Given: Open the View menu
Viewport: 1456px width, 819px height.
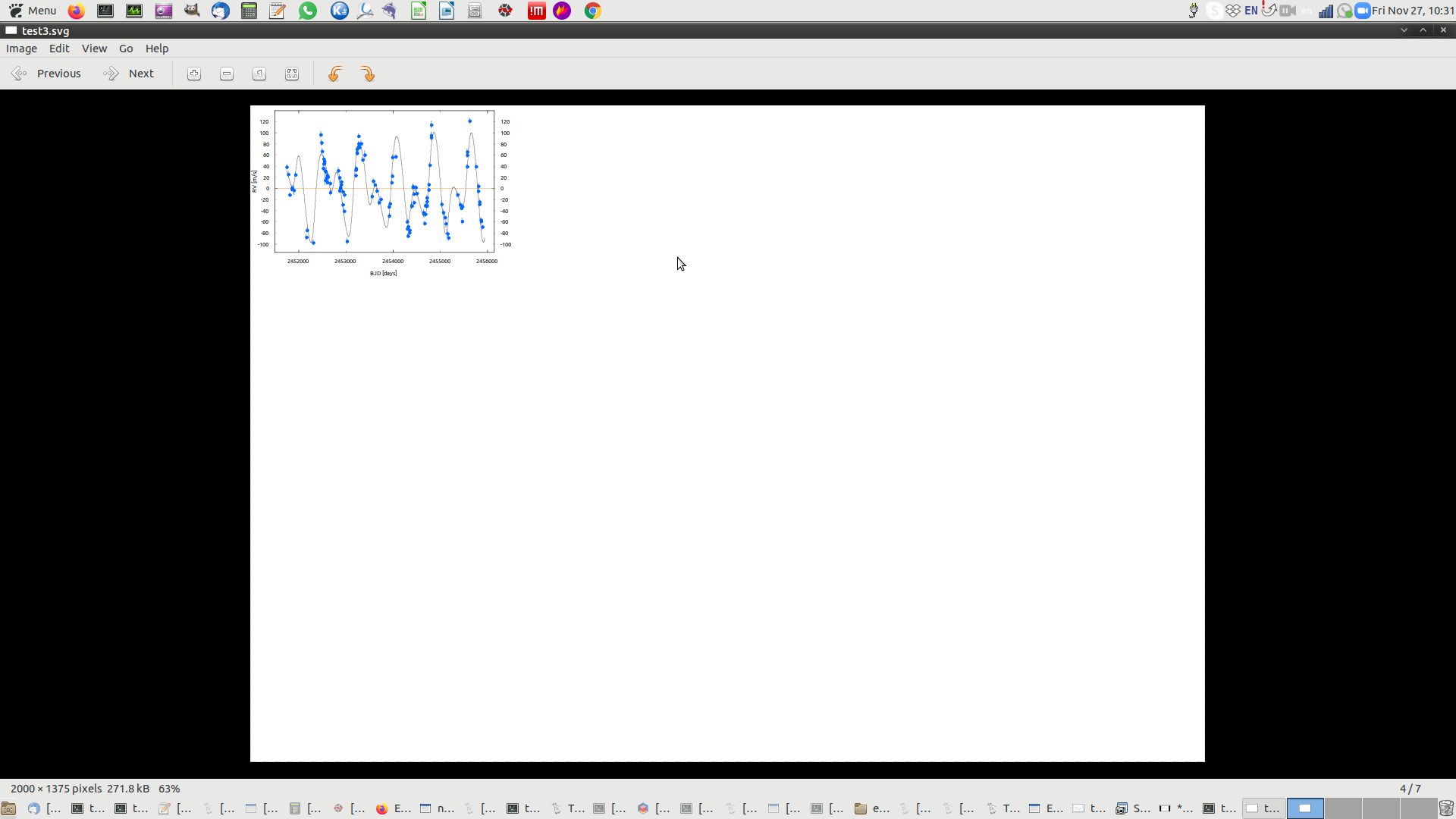Looking at the screenshot, I should [x=94, y=48].
